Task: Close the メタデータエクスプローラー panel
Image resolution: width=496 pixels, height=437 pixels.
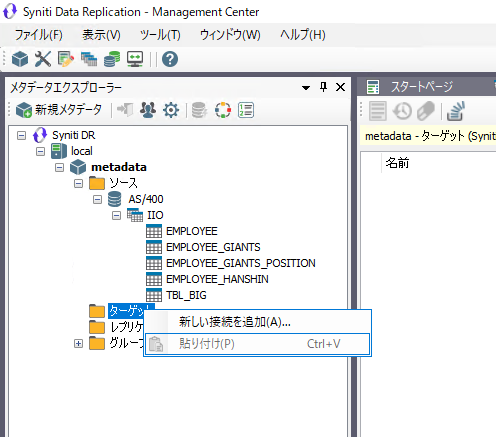Action: (340, 87)
